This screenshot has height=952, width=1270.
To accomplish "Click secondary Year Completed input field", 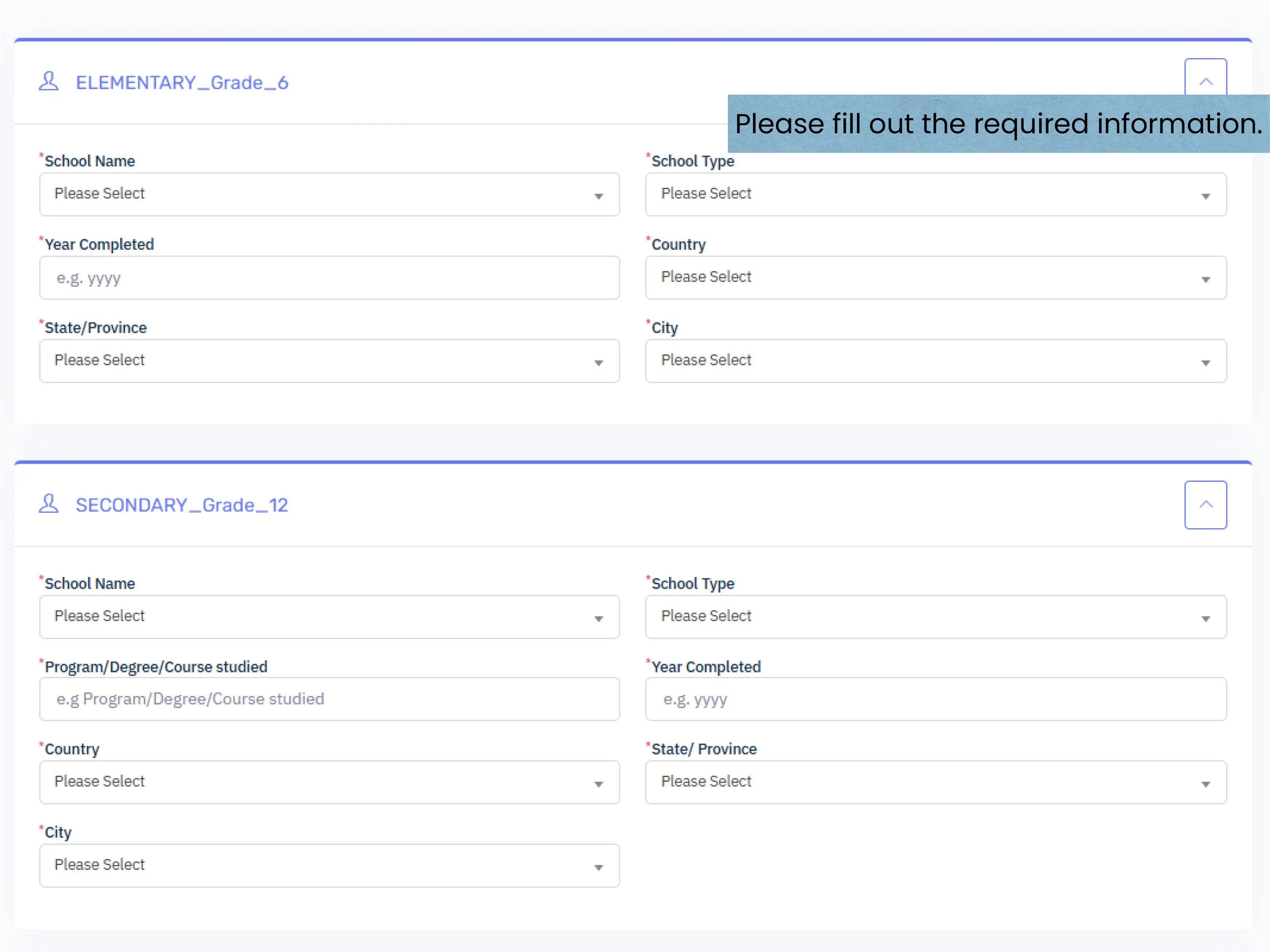I will pyautogui.click(x=935, y=699).
